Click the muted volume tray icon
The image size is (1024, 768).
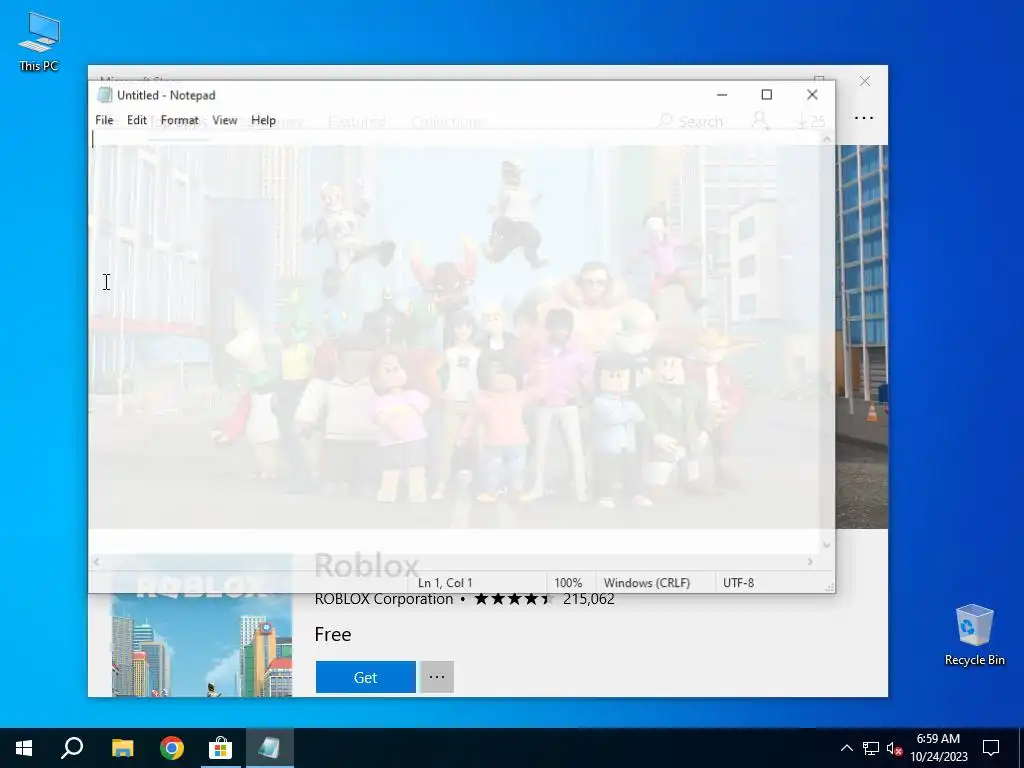pyautogui.click(x=894, y=748)
